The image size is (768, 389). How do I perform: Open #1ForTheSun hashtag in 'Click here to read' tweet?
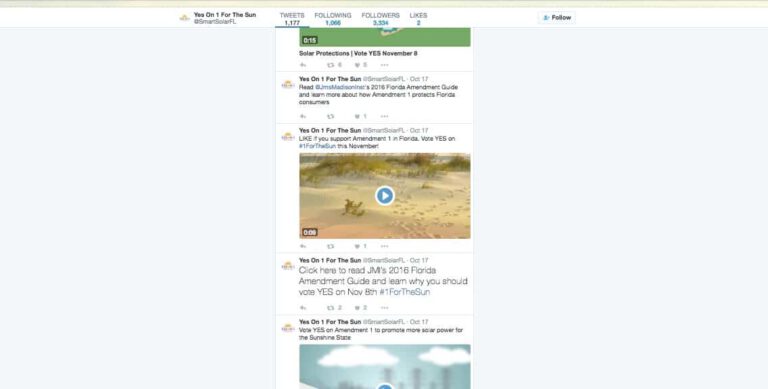[405, 292]
